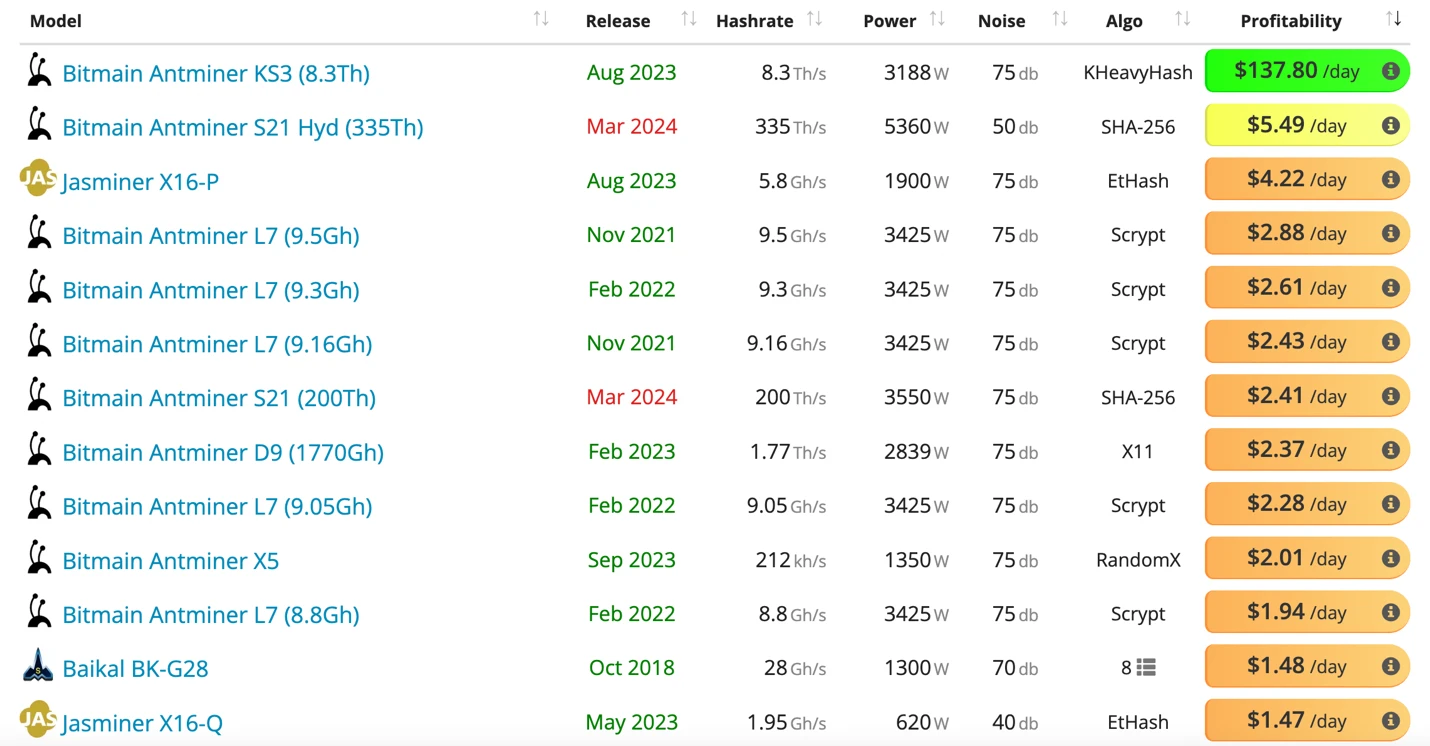The image size is (1430, 746).
Task: Sort by Release date arrows
Action: (689, 19)
